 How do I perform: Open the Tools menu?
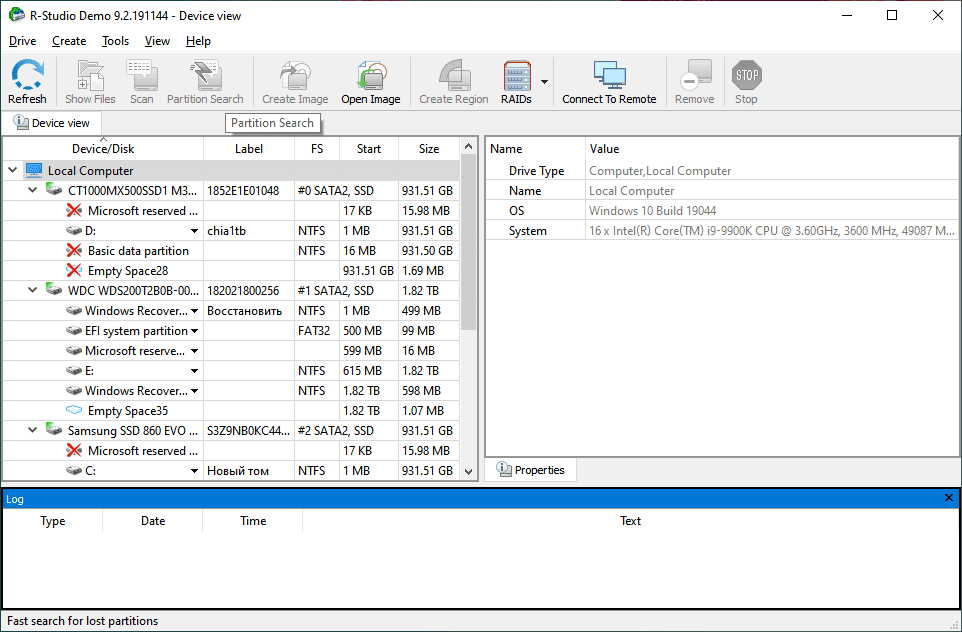pyautogui.click(x=115, y=41)
